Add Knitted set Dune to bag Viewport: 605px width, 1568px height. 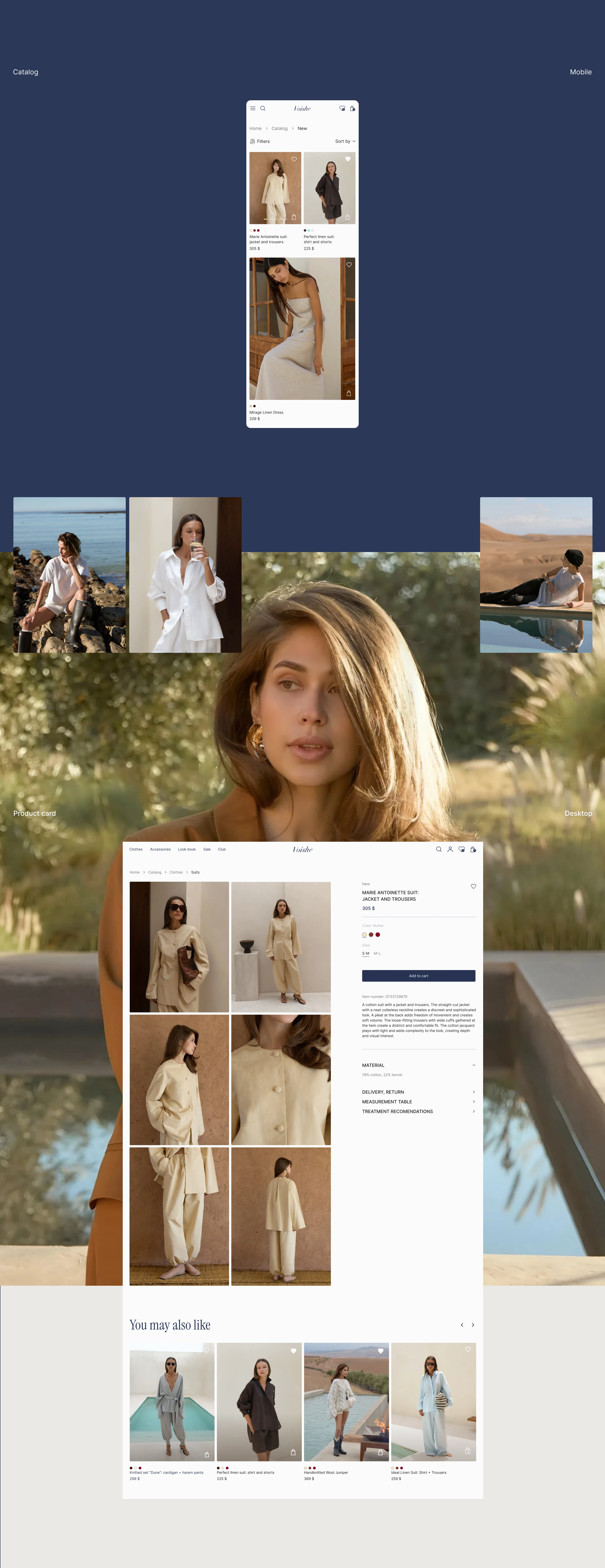click(x=207, y=1455)
